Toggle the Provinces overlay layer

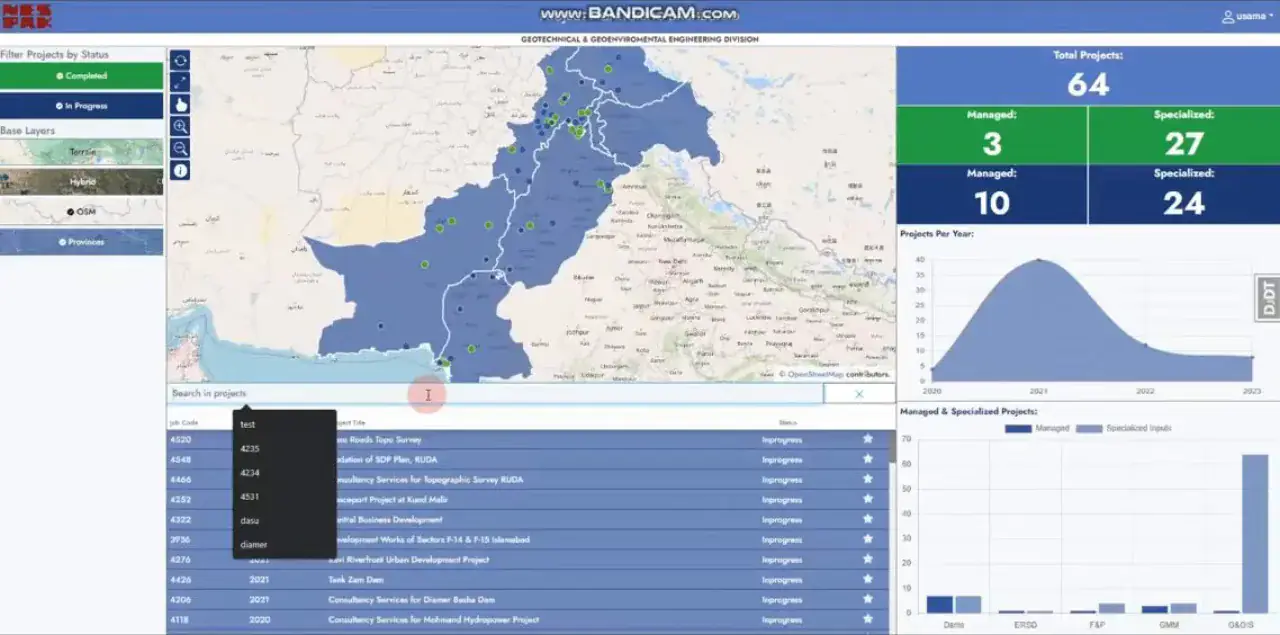click(x=82, y=242)
